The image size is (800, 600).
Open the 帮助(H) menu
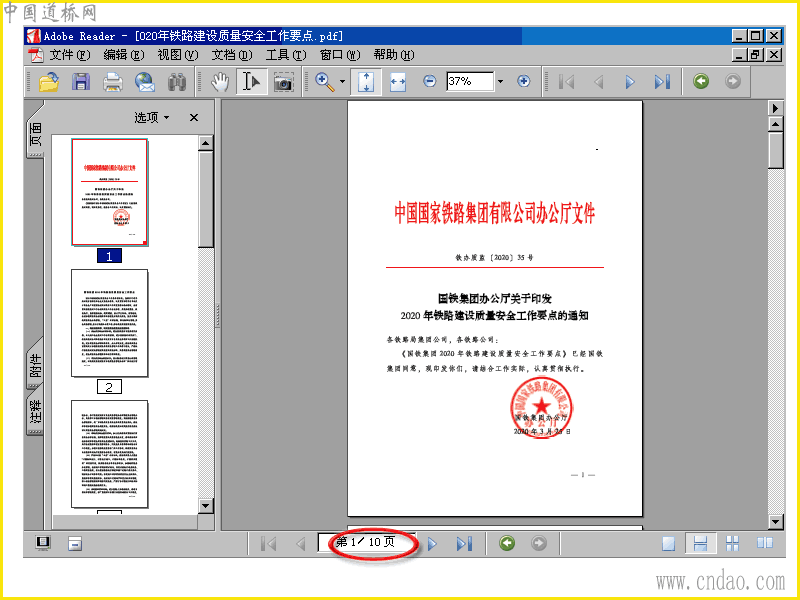[x=393, y=55]
